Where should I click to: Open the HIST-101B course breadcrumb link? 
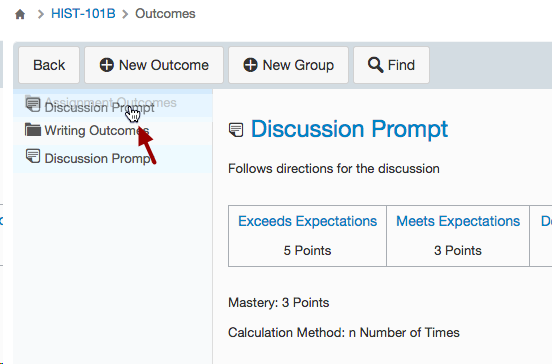(x=83, y=14)
